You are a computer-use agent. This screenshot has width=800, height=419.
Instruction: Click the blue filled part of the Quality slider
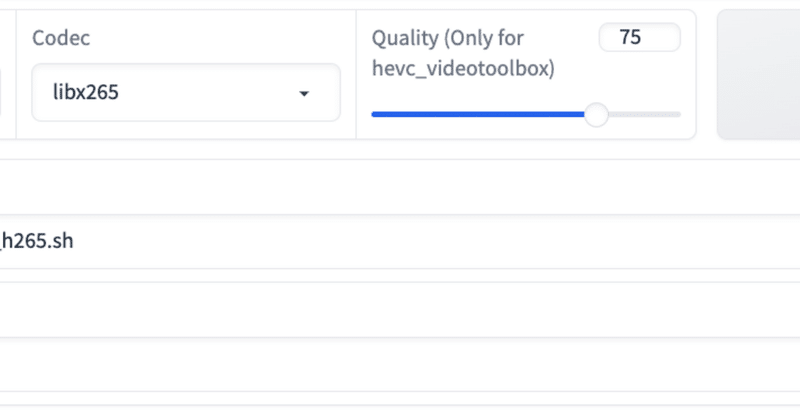click(x=478, y=114)
